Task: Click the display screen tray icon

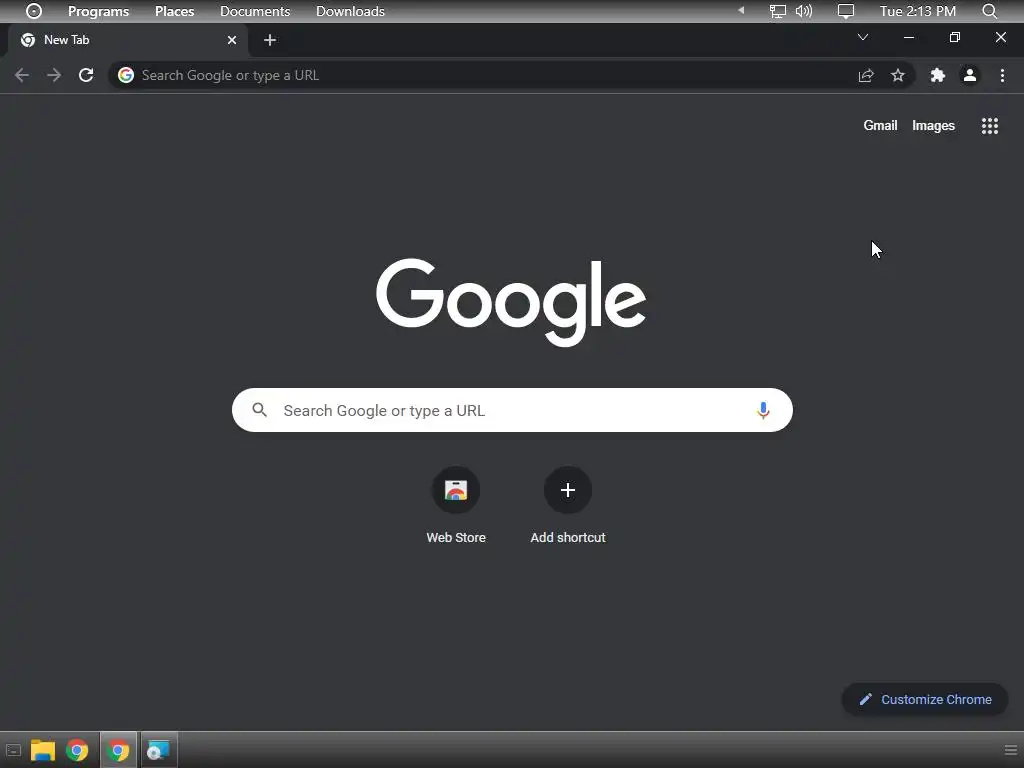Action: (x=846, y=11)
